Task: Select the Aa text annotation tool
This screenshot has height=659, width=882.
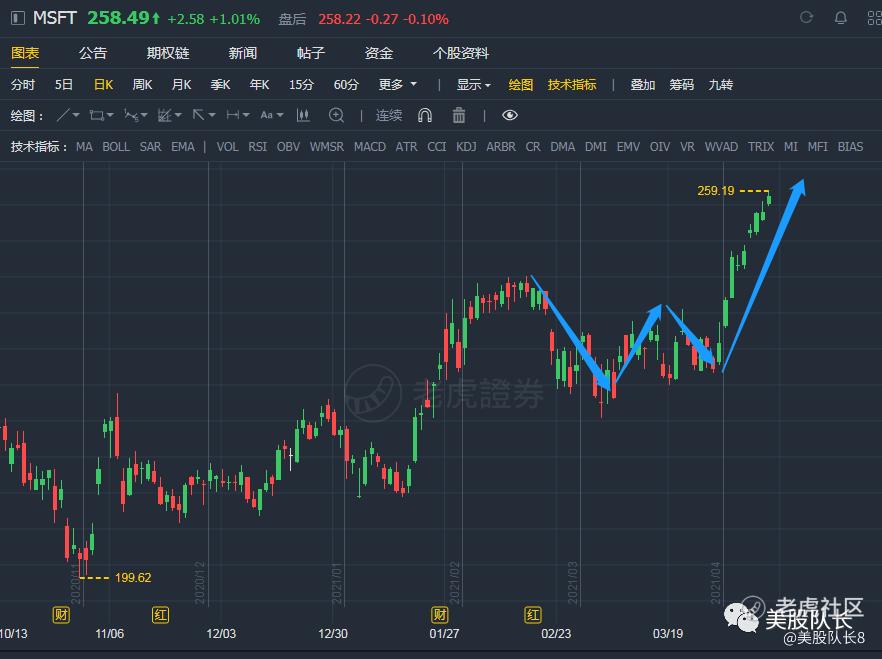Action: click(267, 115)
